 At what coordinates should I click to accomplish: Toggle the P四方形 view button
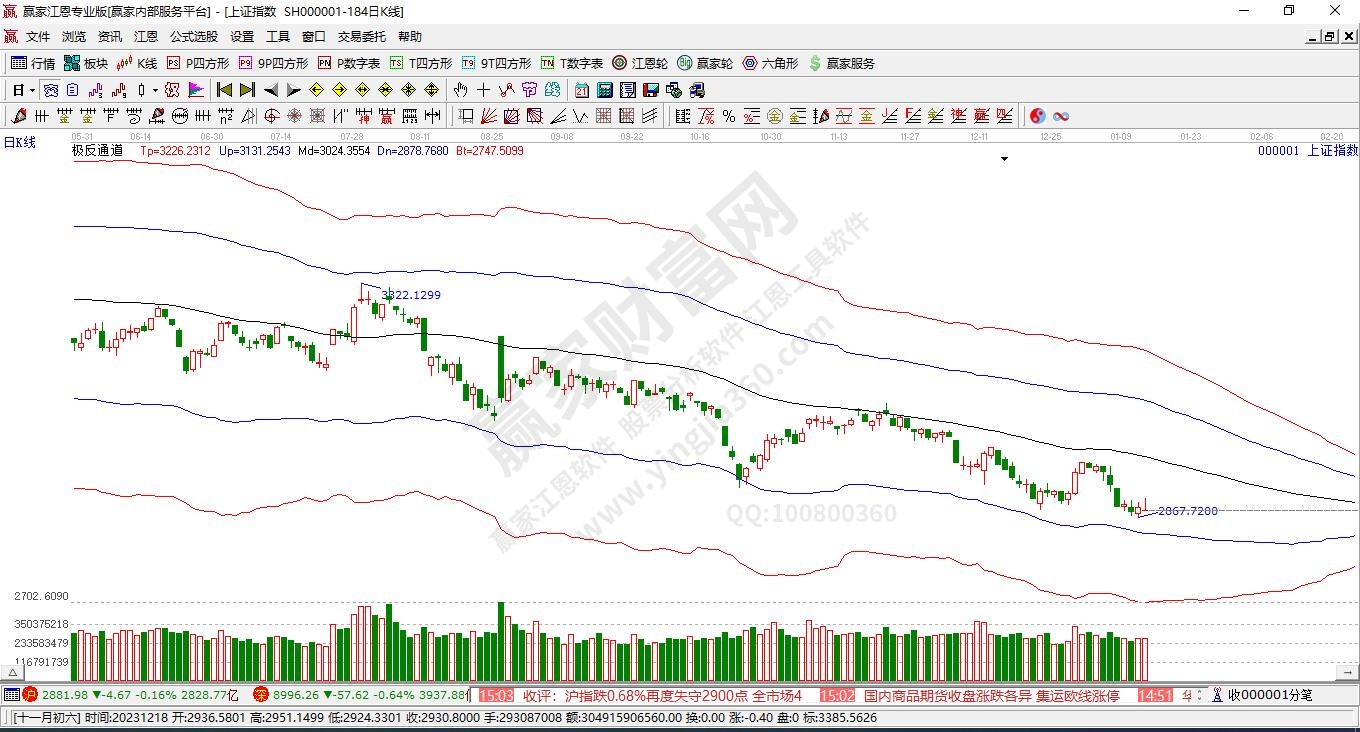(198, 63)
